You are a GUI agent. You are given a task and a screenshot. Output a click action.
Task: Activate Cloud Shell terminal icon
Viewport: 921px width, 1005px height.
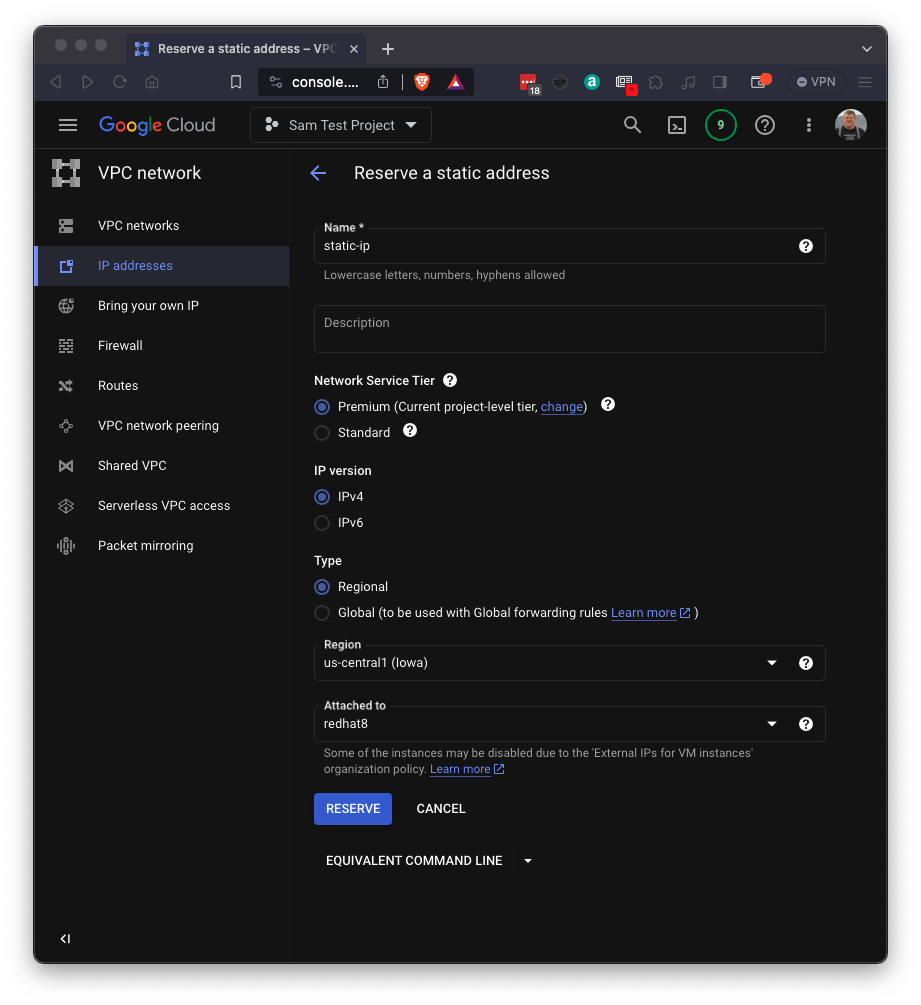(677, 125)
